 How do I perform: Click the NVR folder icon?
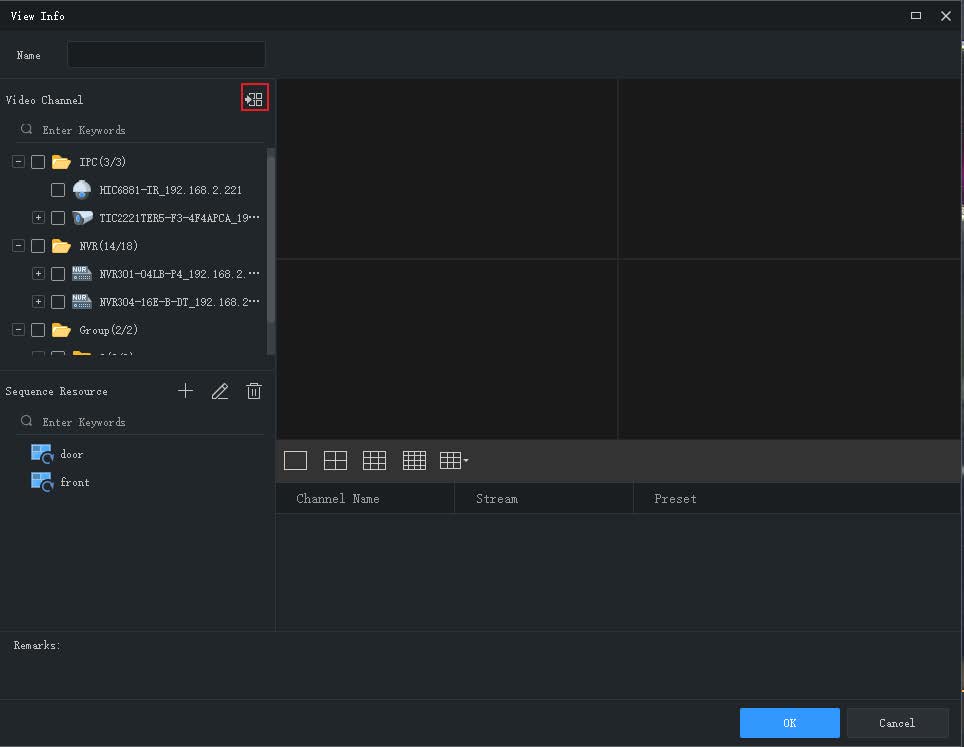[61, 246]
